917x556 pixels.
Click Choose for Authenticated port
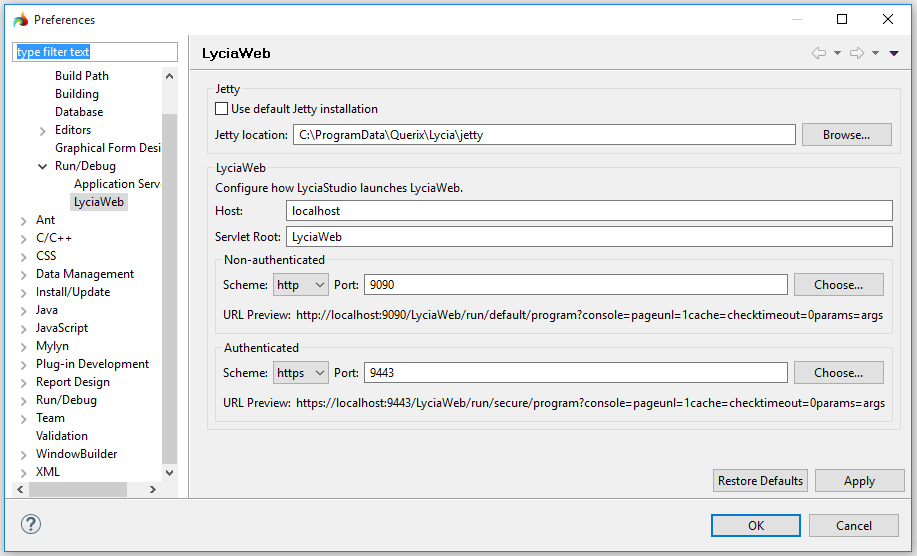[x=838, y=373]
